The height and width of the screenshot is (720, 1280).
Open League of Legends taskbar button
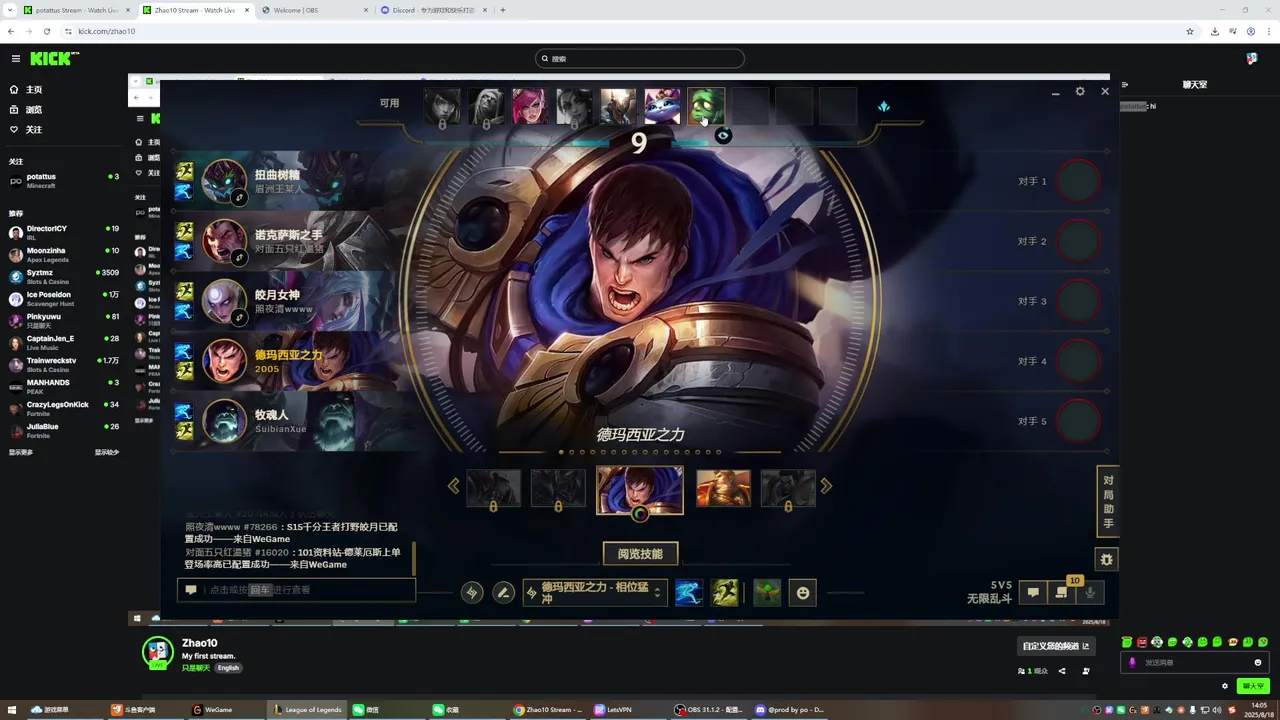point(308,710)
